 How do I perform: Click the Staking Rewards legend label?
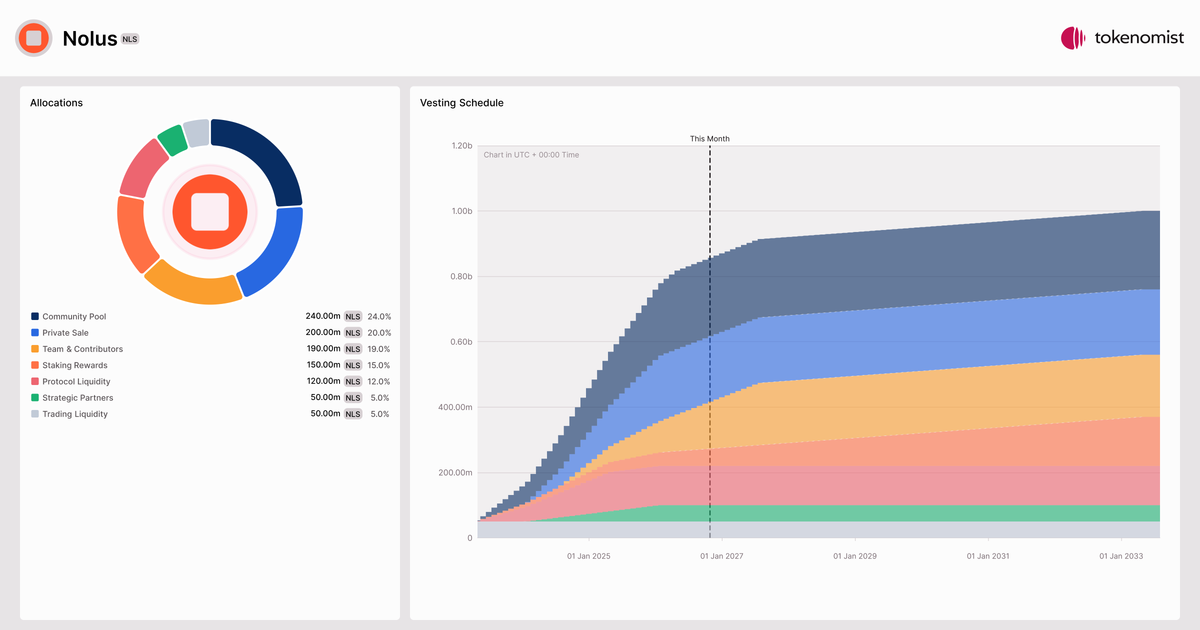point(75,365)
